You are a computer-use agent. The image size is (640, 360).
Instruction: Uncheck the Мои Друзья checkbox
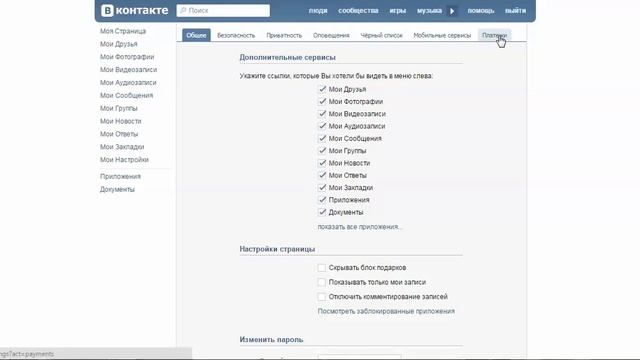click(322, 89)
